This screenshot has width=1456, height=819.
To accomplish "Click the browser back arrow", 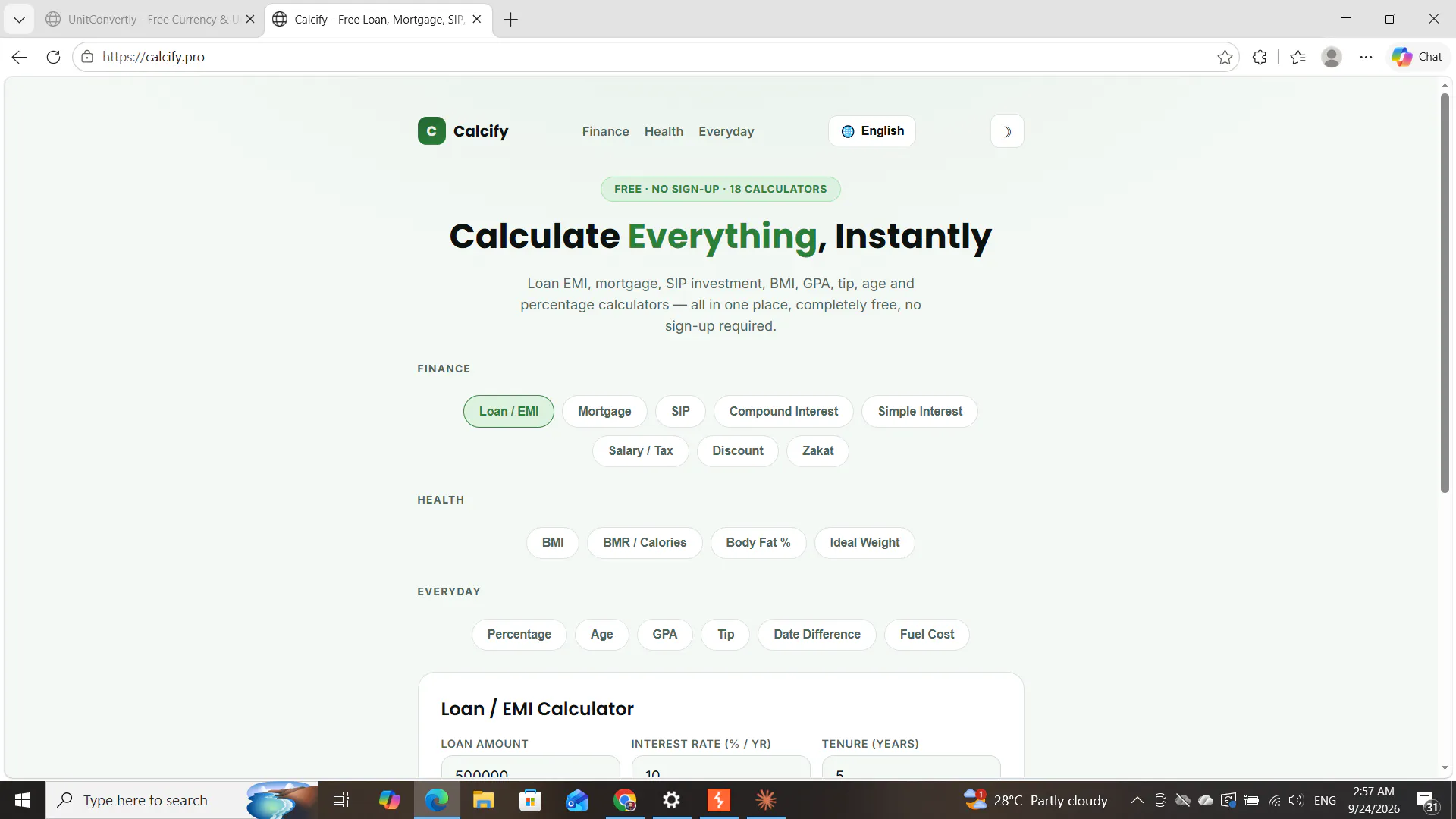I will click(x=19, y=57).
